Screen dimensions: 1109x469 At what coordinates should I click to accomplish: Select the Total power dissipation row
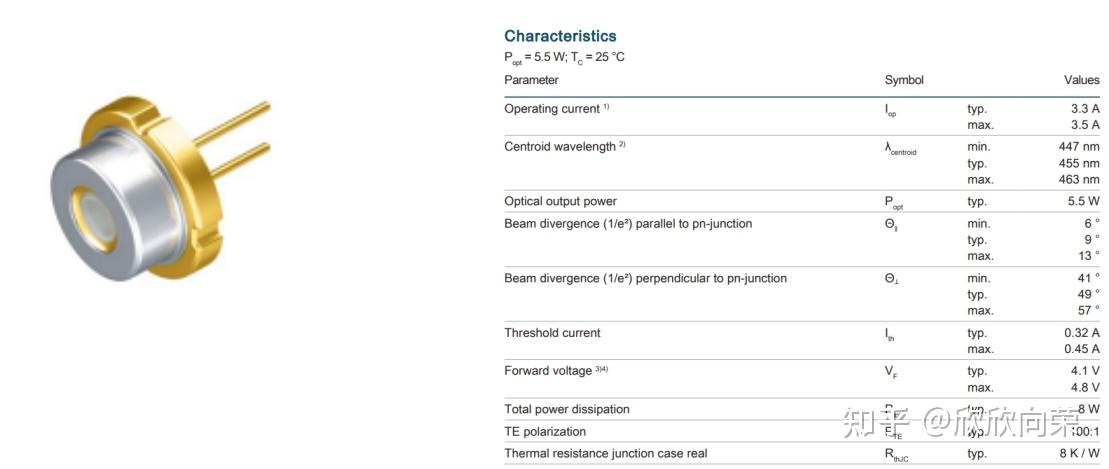(x=802, y=409)
